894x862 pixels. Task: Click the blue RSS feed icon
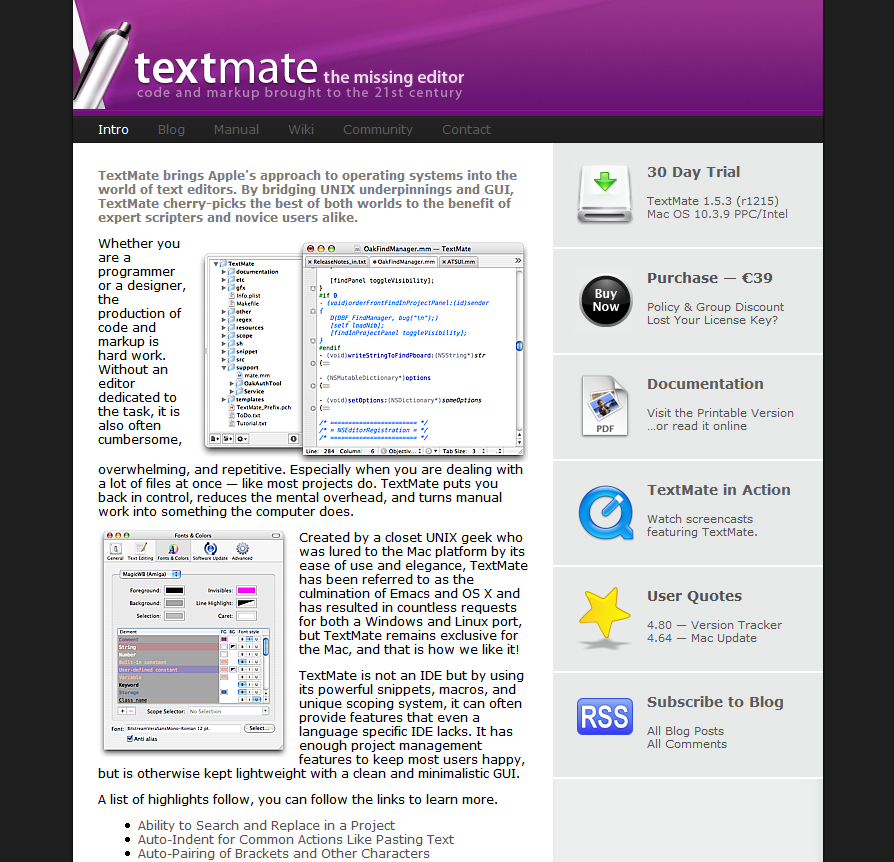click(605, 716)
